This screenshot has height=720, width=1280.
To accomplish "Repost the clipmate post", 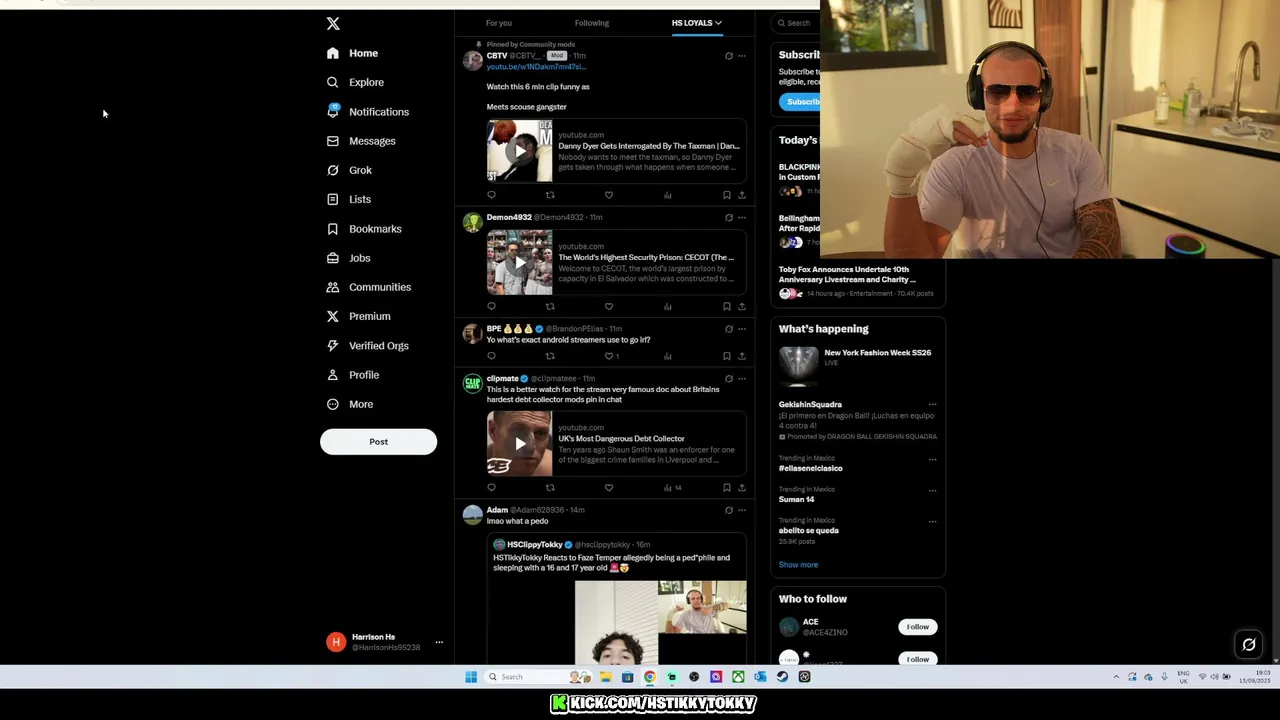I will [x=550, y=488].
